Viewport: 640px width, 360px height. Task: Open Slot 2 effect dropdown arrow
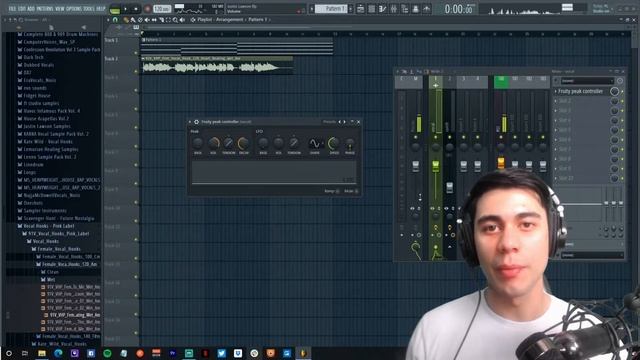(556, 101)
